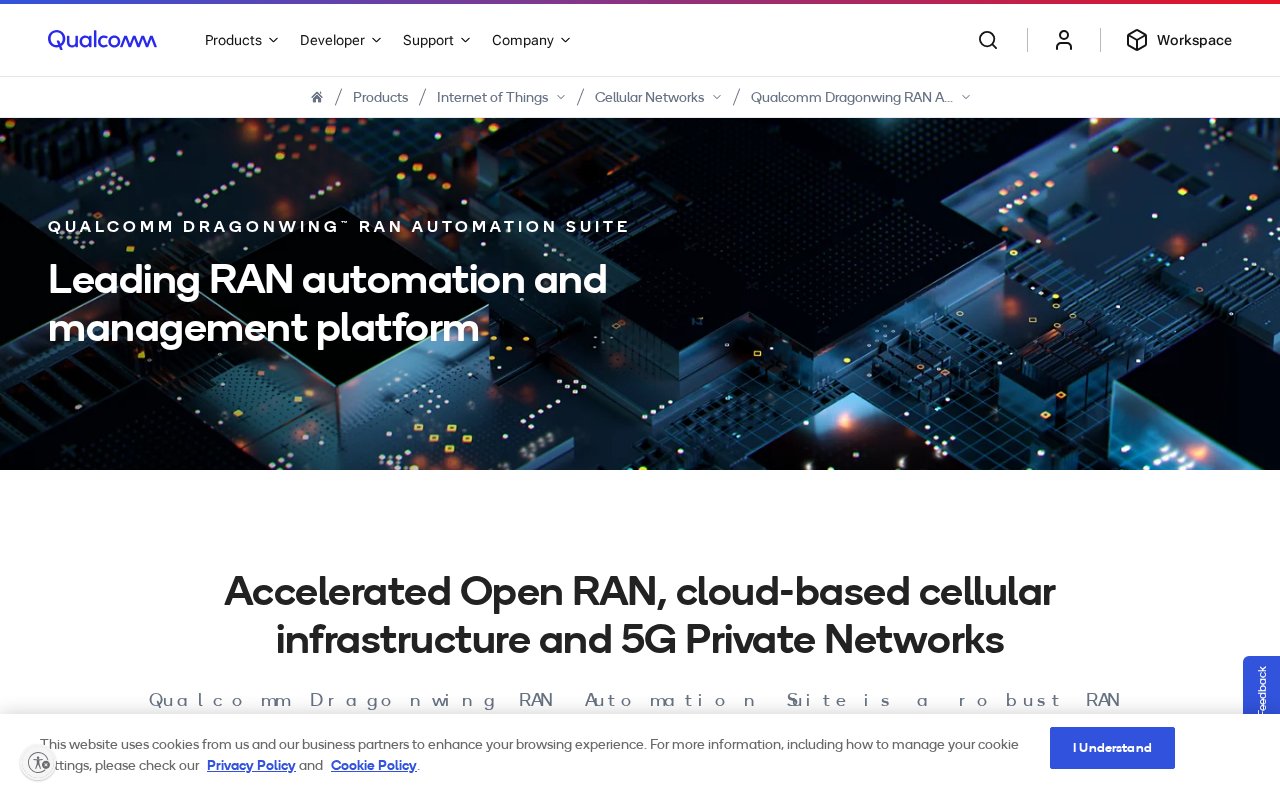Click 'Accelerated Open RAN' section heading
The height and width of the screenshot is (800, 1280).
pyautogui.click(x=640, y=615)
